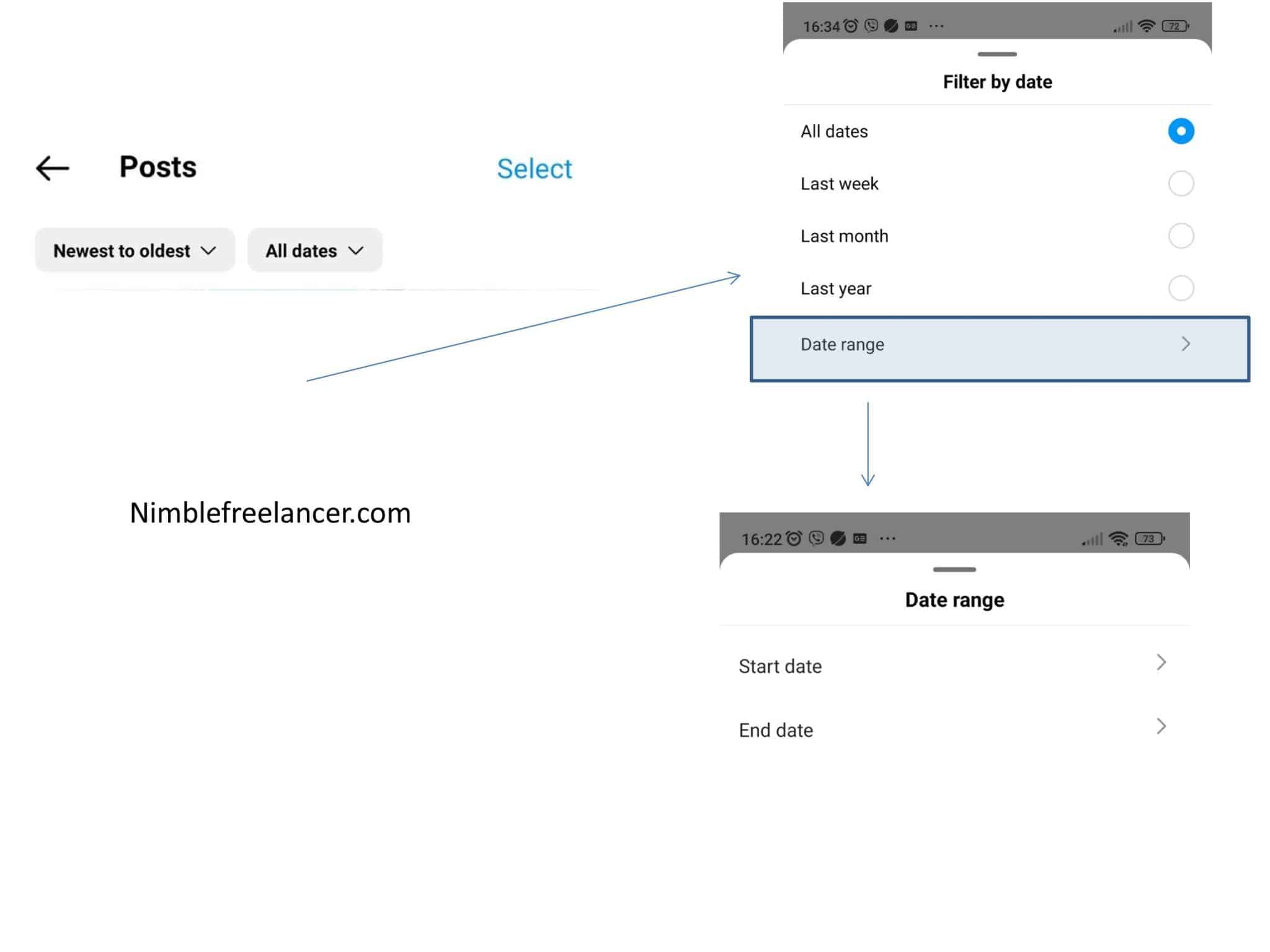This screenshot has height=952, width=1270.
Task: Tap the back arrow beside Posts
Action: [x=52, y=167]
